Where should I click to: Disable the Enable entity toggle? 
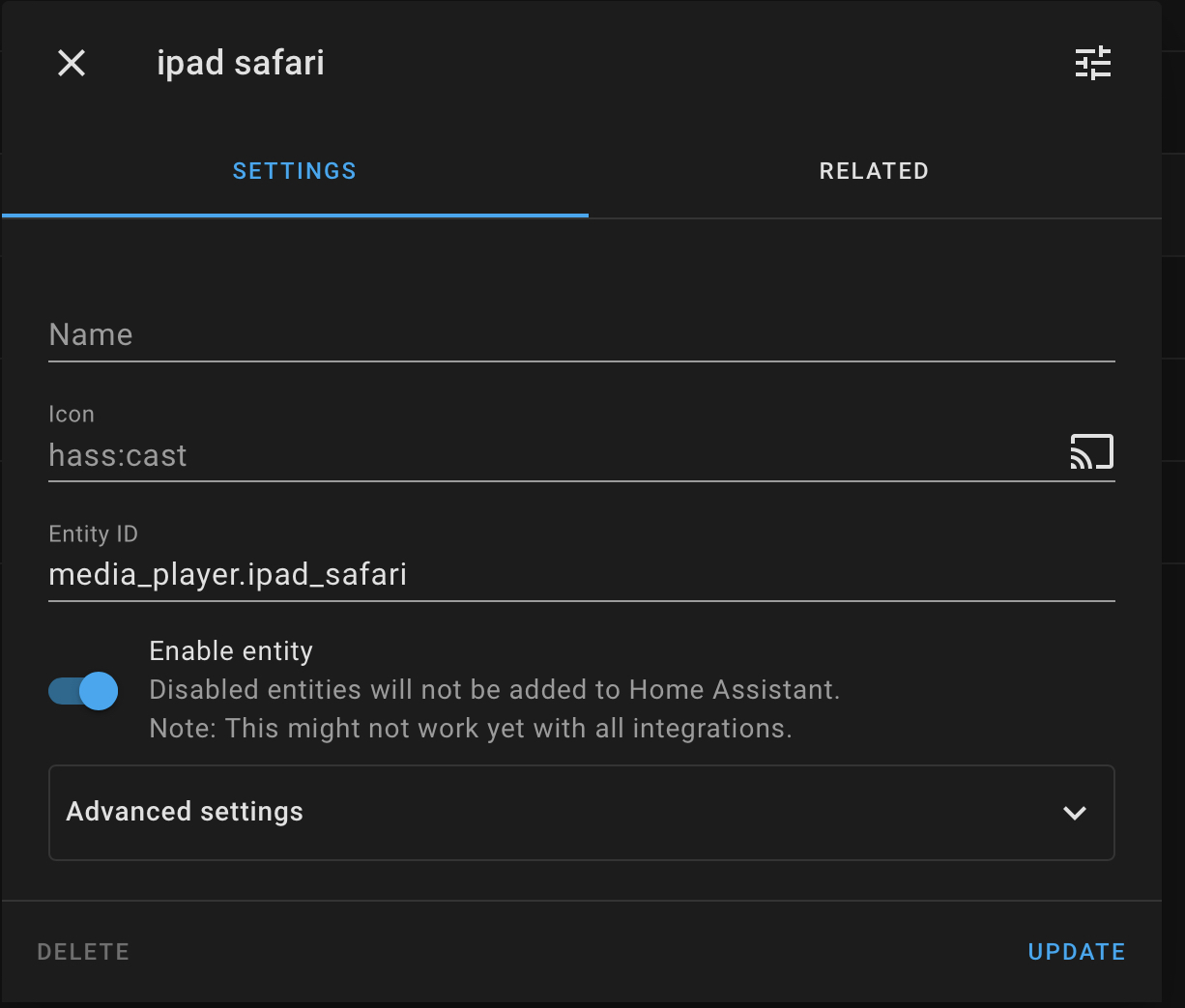coord(83,691)
